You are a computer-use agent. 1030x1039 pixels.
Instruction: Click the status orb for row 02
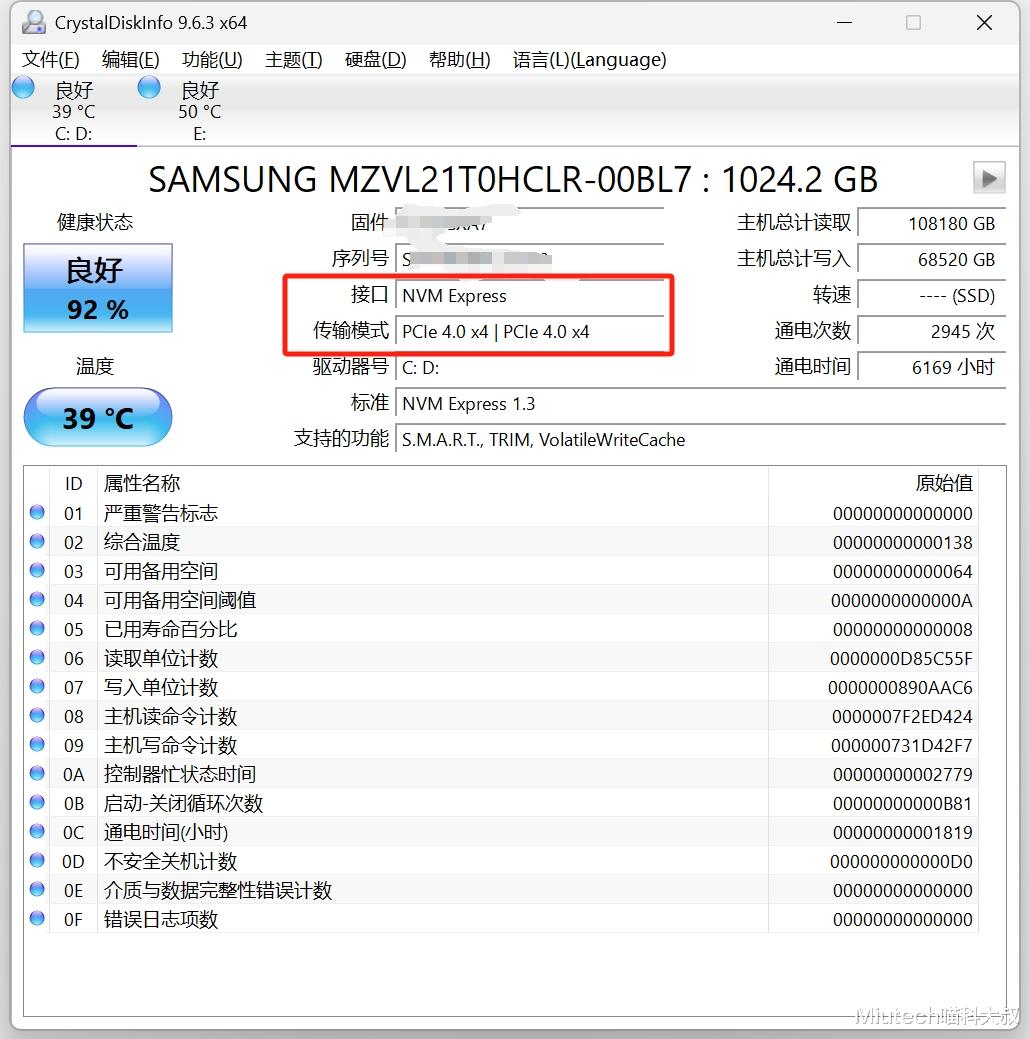tap(37, 541)
